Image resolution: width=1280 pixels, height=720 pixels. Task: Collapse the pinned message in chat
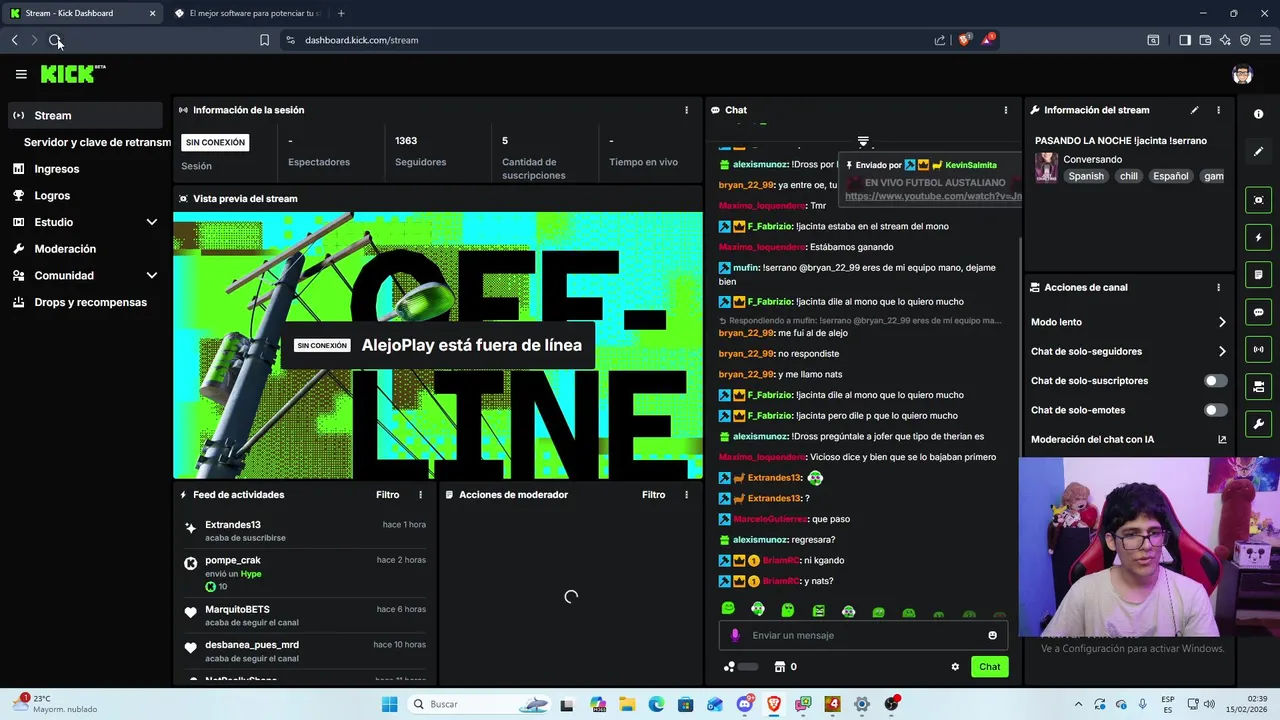coord(863,141)
